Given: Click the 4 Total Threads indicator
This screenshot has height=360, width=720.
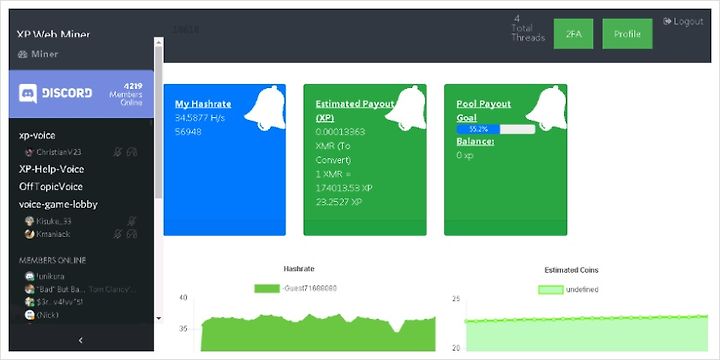Looking at the screenshot, I should (x=528, y=28).
